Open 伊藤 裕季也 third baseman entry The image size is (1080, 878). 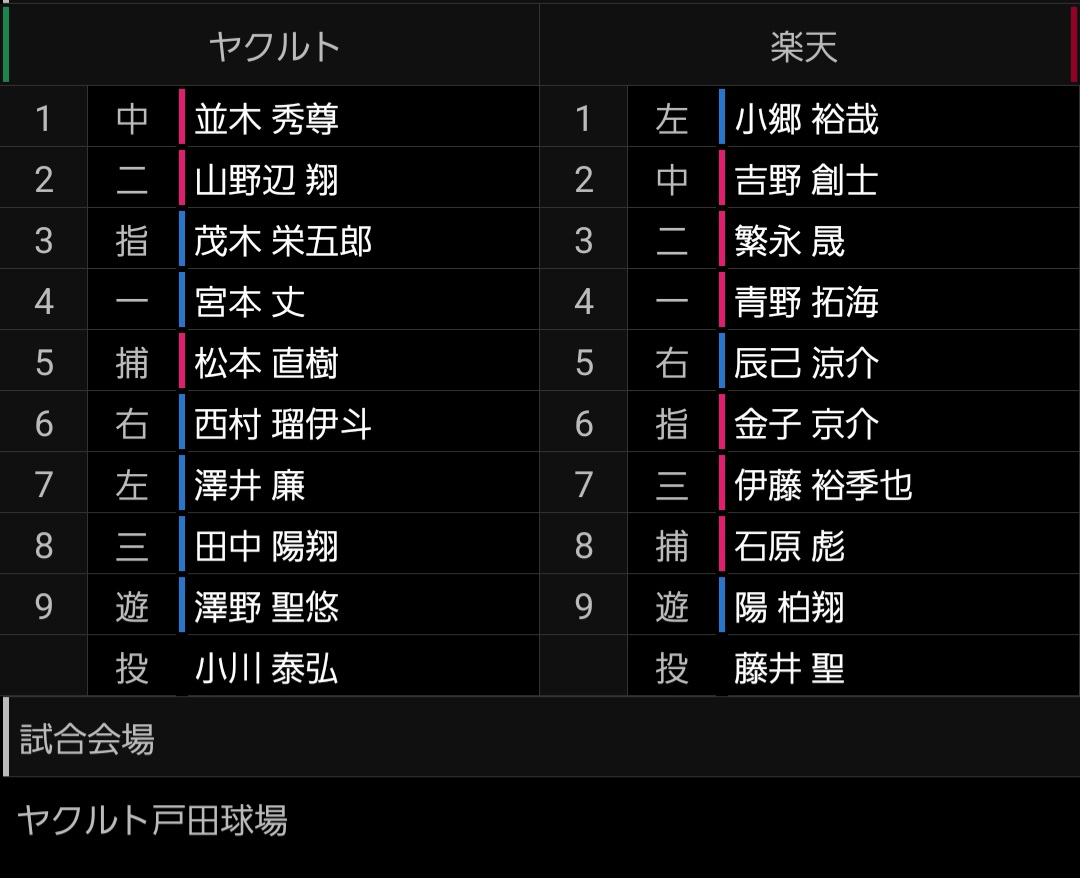click(x=823, y=485)
